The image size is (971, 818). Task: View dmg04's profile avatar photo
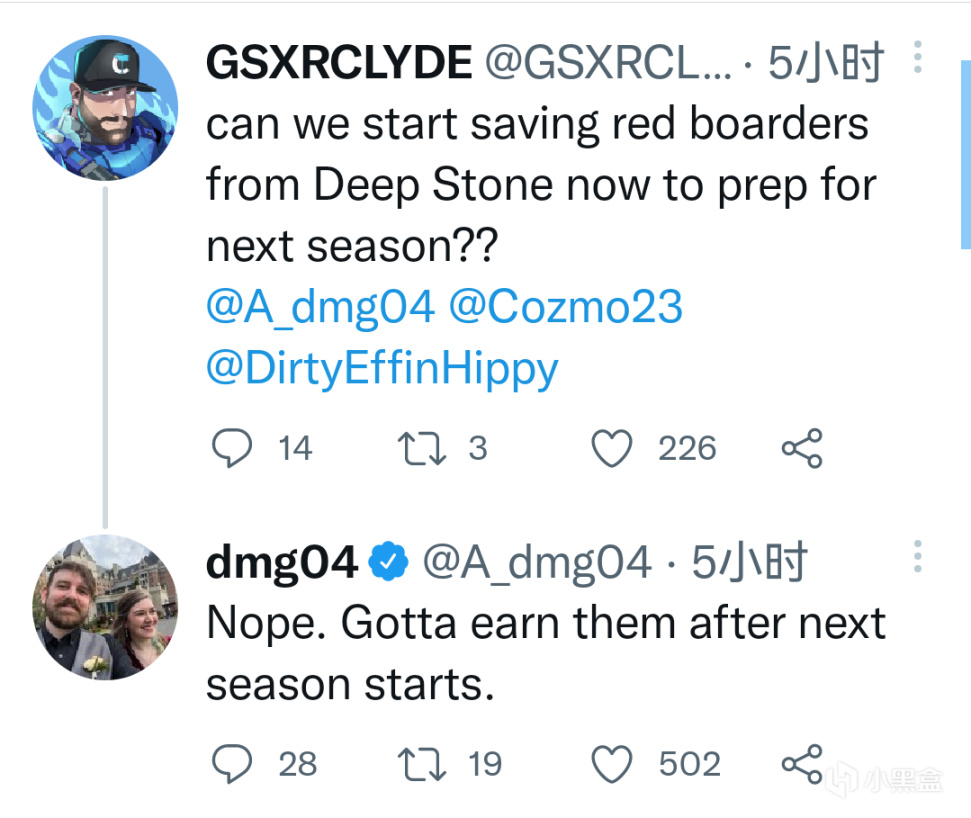coord(105,607)
